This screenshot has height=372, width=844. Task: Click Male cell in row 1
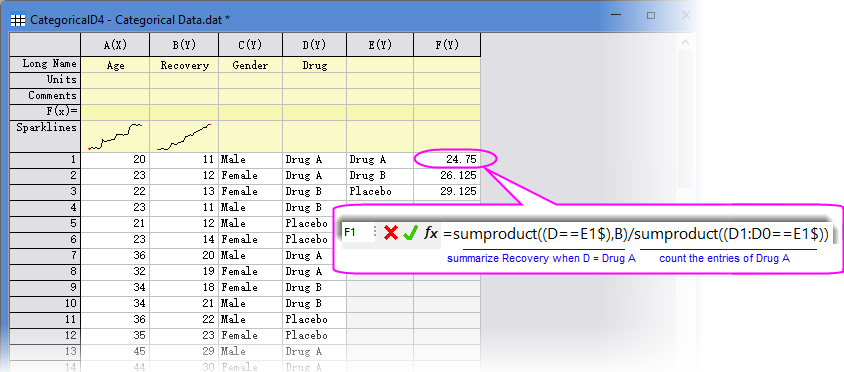coord(250,160)
